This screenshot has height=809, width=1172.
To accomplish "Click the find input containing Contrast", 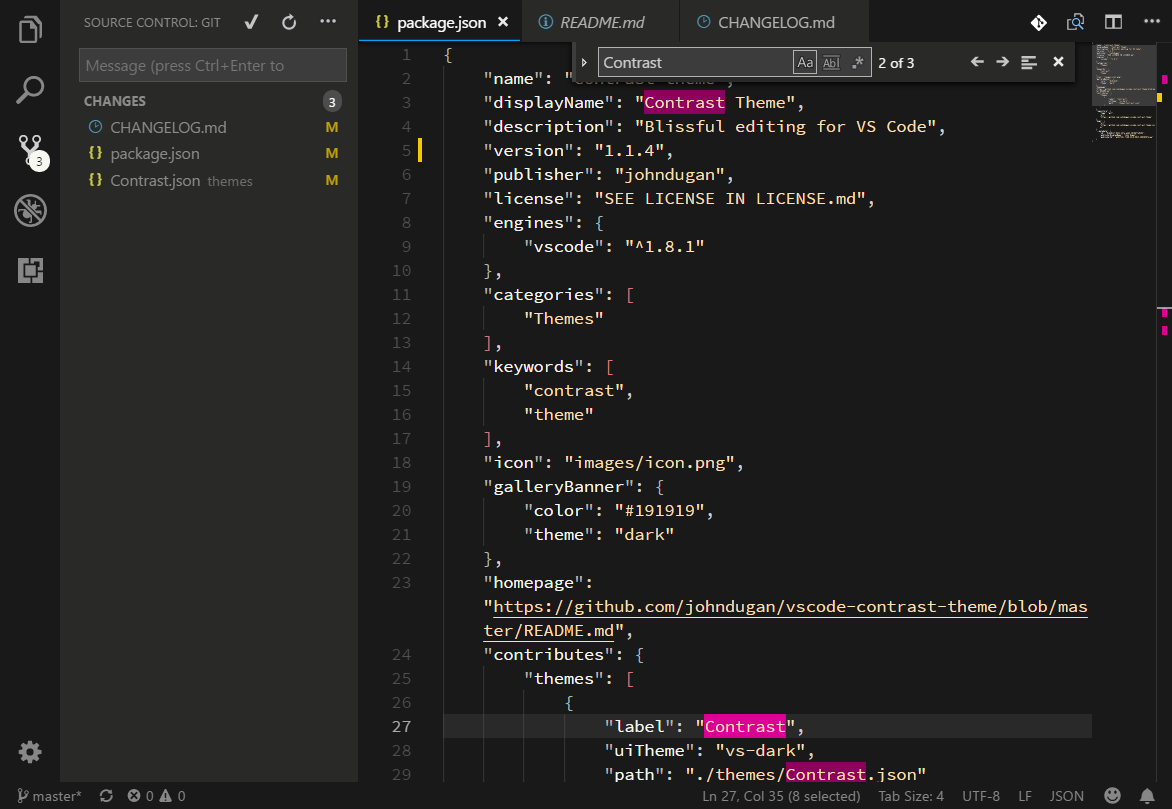I will pos(695,63).
